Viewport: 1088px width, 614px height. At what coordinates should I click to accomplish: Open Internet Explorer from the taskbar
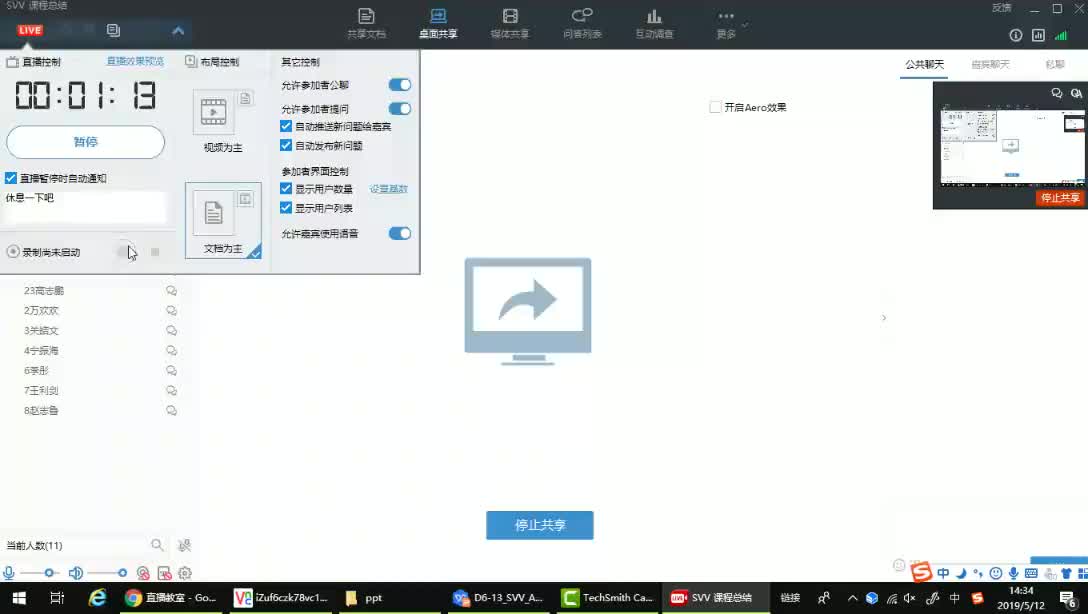(97, 598)
